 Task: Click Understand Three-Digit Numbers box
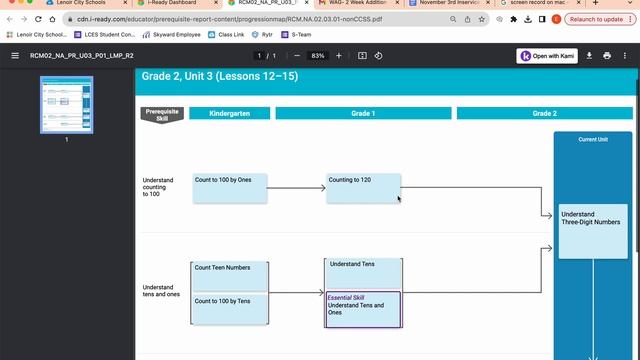click(x=593, y=231)
